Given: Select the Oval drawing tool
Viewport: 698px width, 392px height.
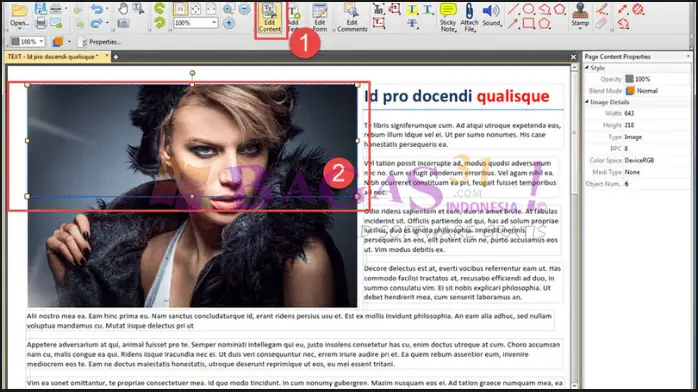Looking at the screenshot, I should click(x=528, y=9).
